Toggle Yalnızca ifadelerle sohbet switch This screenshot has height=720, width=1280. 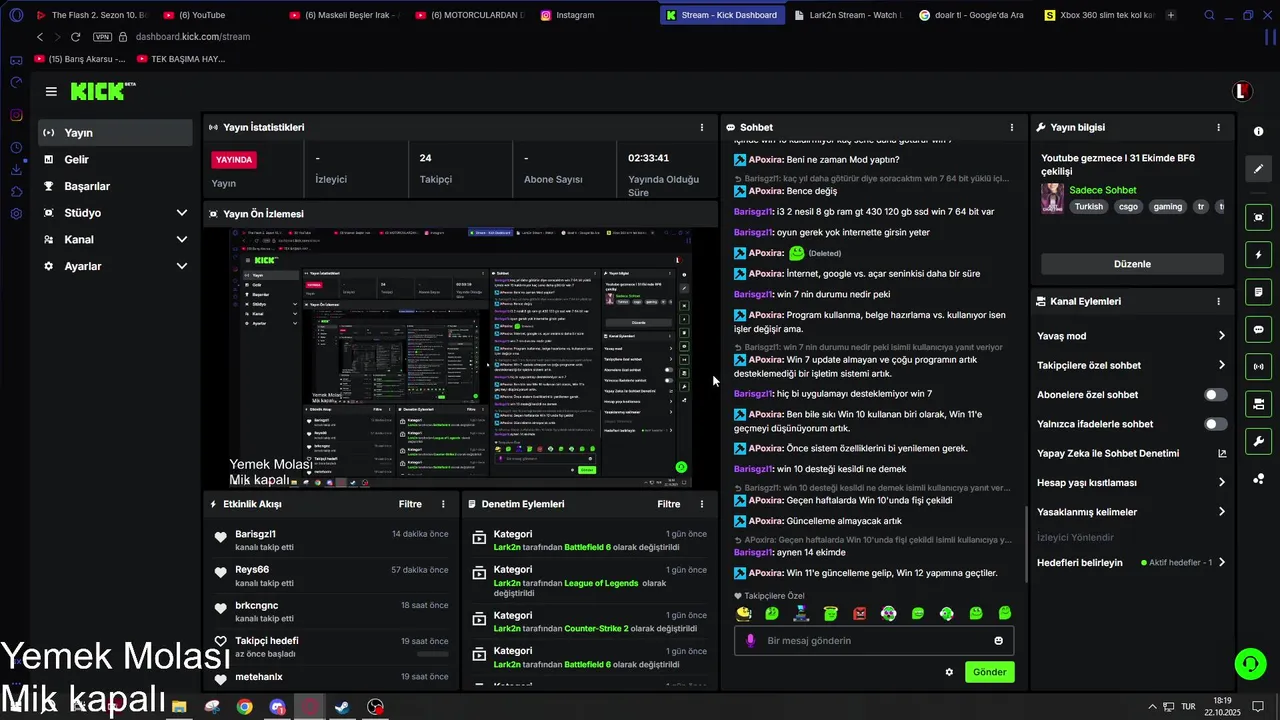coord(1215,424)
